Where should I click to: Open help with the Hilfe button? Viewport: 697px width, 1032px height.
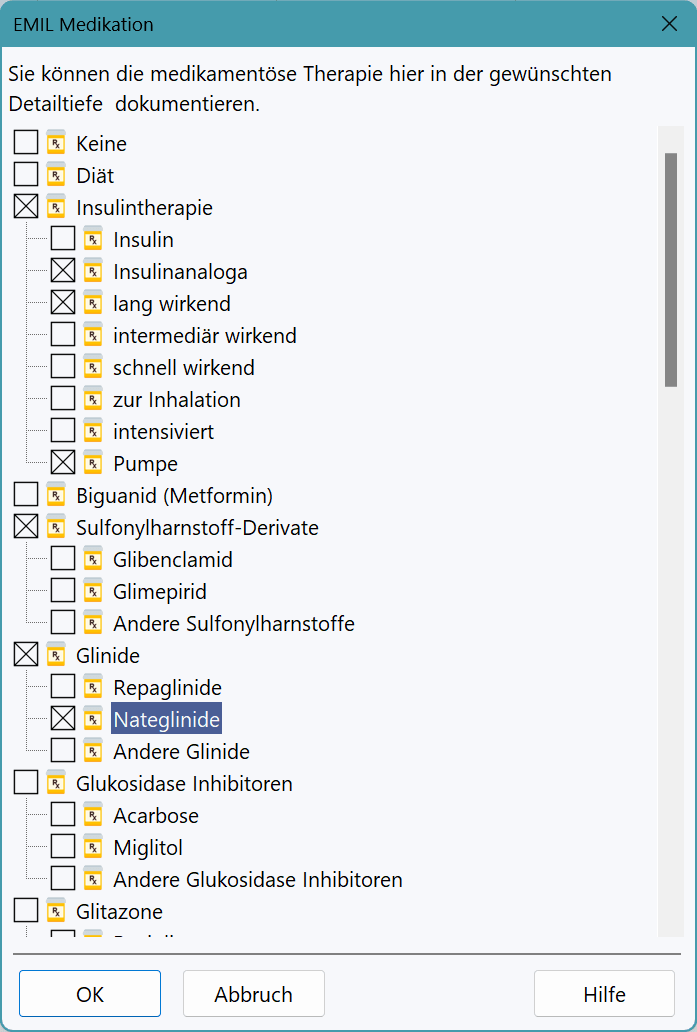pos(604,994)
